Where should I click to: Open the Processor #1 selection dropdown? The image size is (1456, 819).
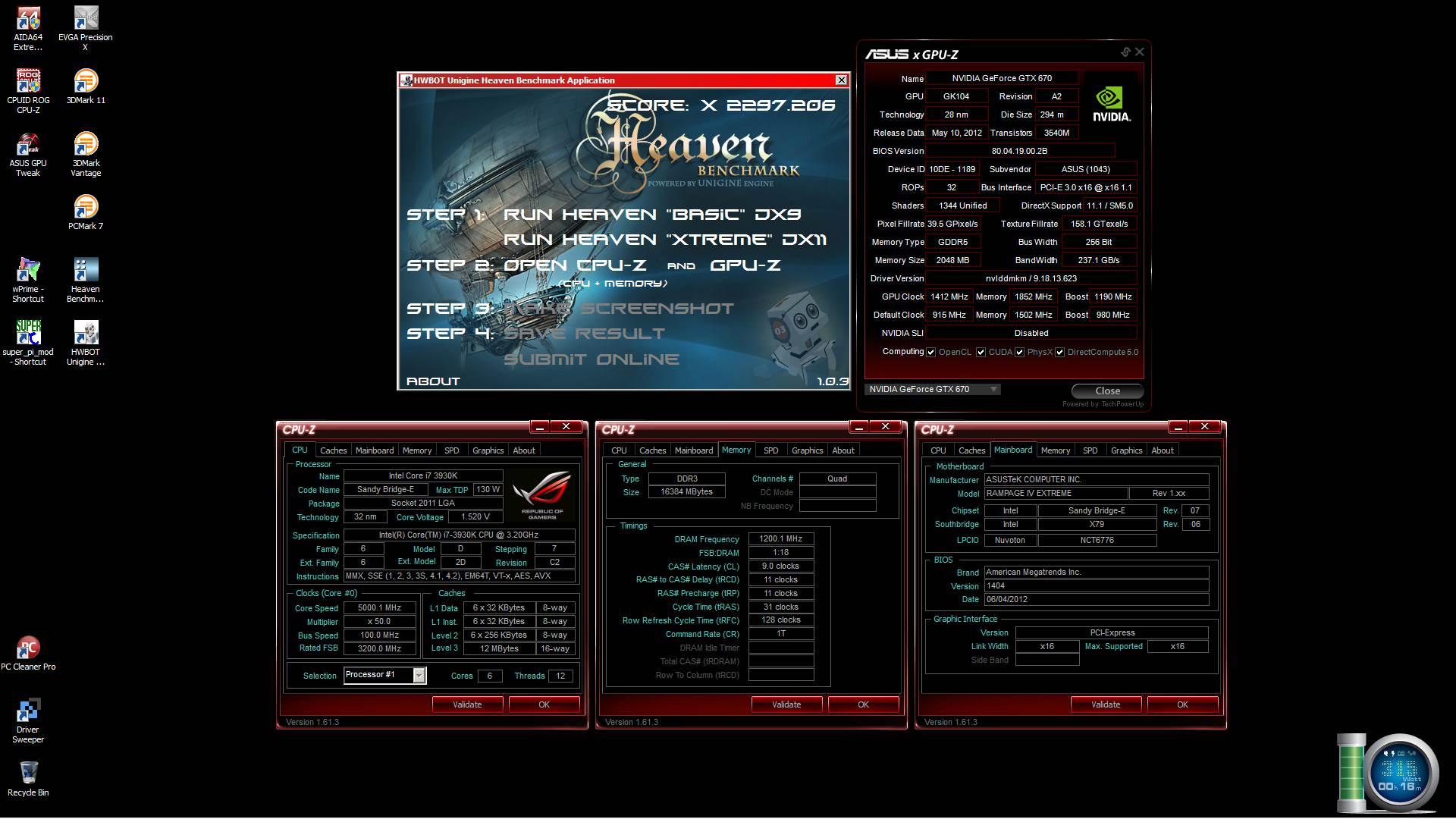(384, 675)
